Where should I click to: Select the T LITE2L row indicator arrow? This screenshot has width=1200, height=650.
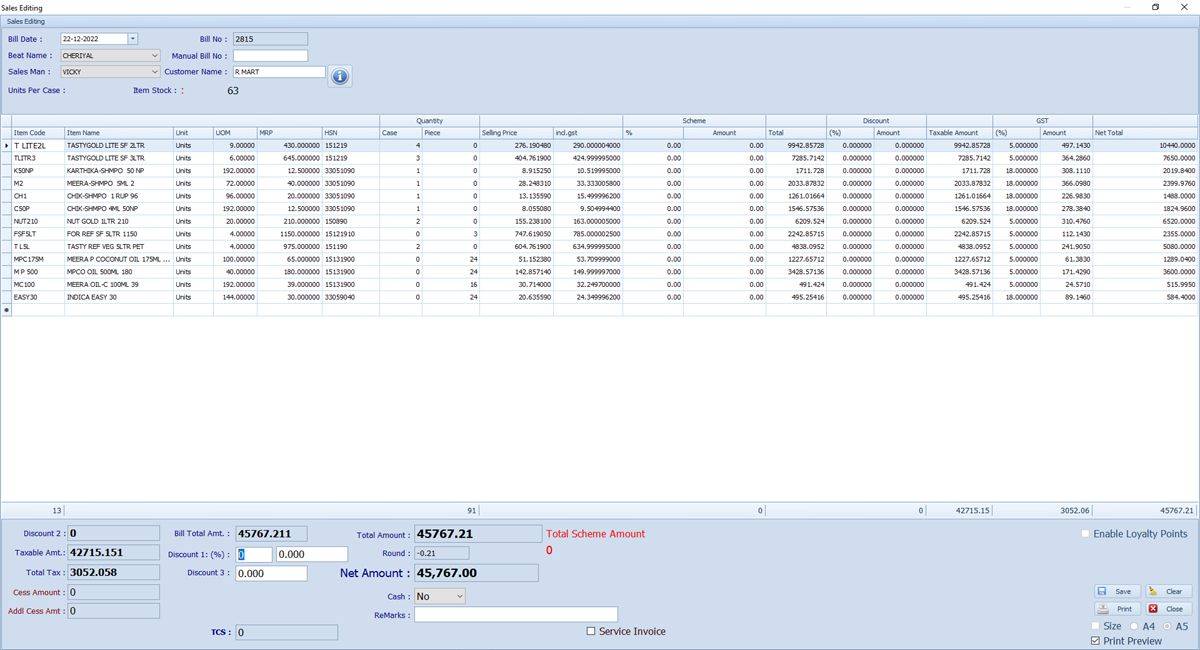tap(6, 146)
